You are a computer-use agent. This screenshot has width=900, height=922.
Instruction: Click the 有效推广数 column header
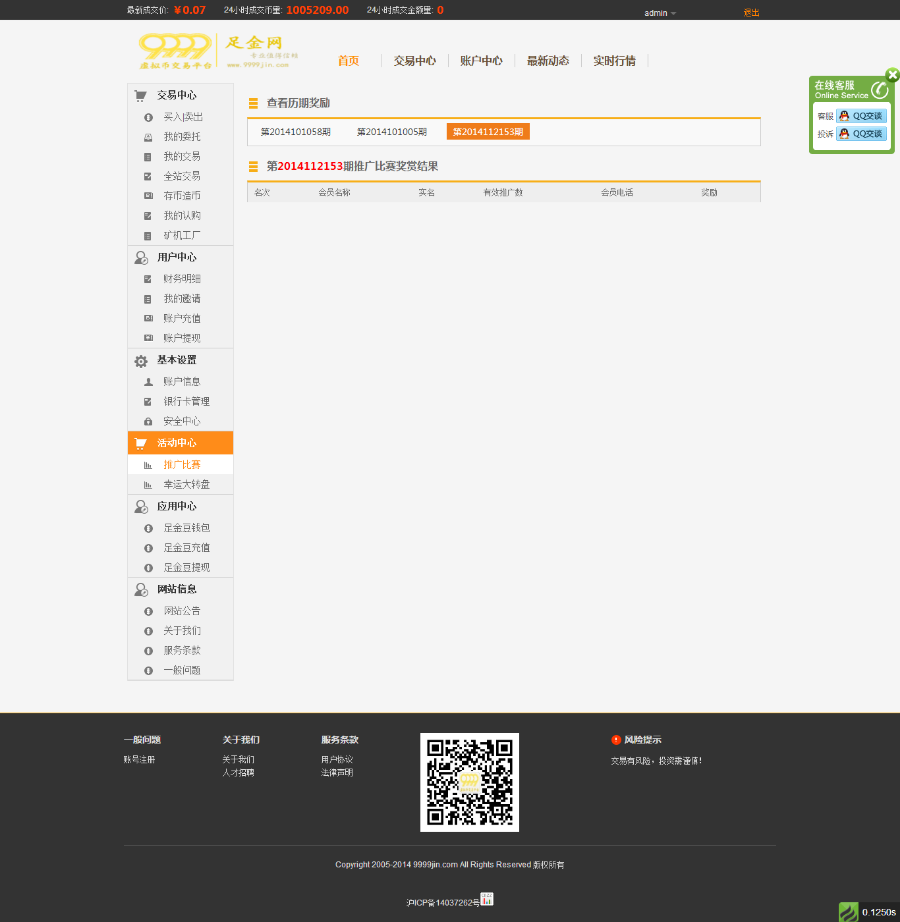pos(503,192)
